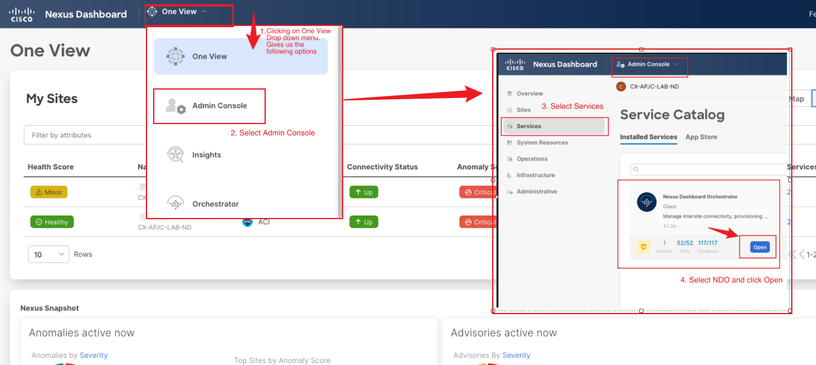Click the Connectivity Status column header
The width and height of the screenshot is (816, 365).
pos(382,167)
